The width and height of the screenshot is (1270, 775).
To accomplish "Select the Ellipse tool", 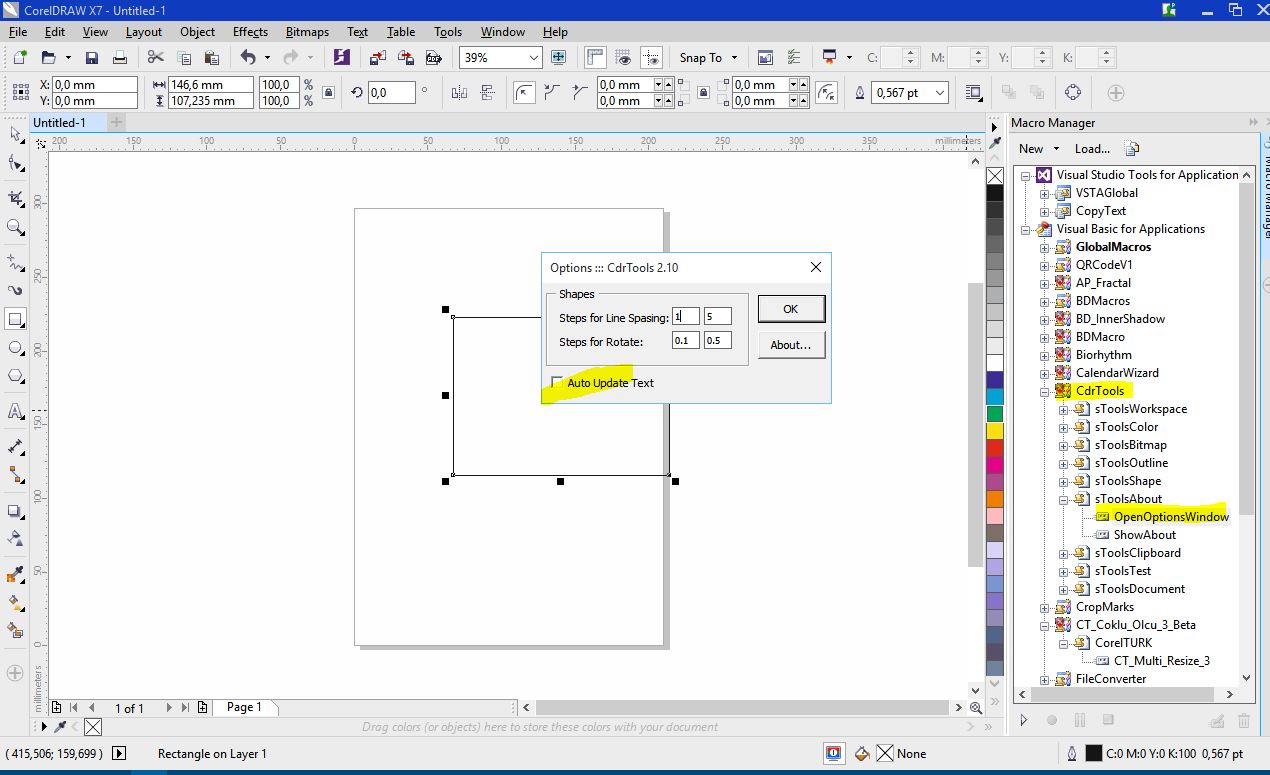I will 15,348.
